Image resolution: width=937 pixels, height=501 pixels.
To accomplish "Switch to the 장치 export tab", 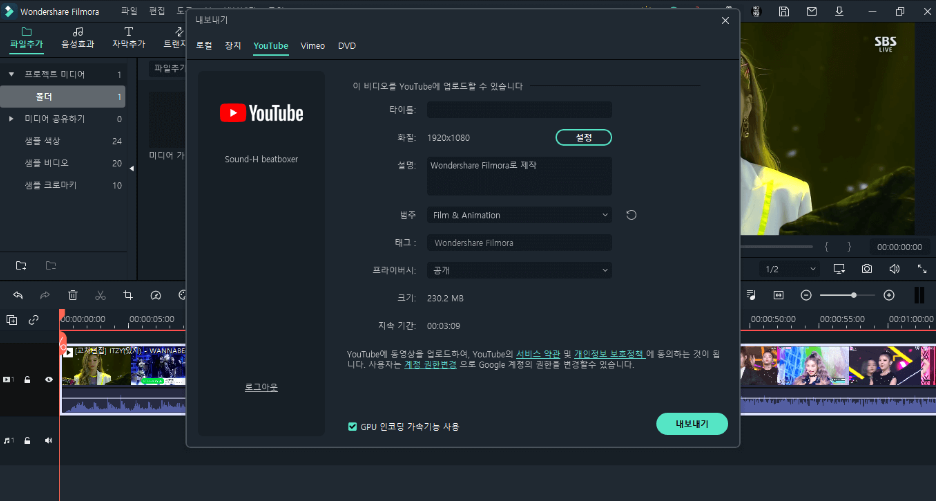I will pos(233,46).
